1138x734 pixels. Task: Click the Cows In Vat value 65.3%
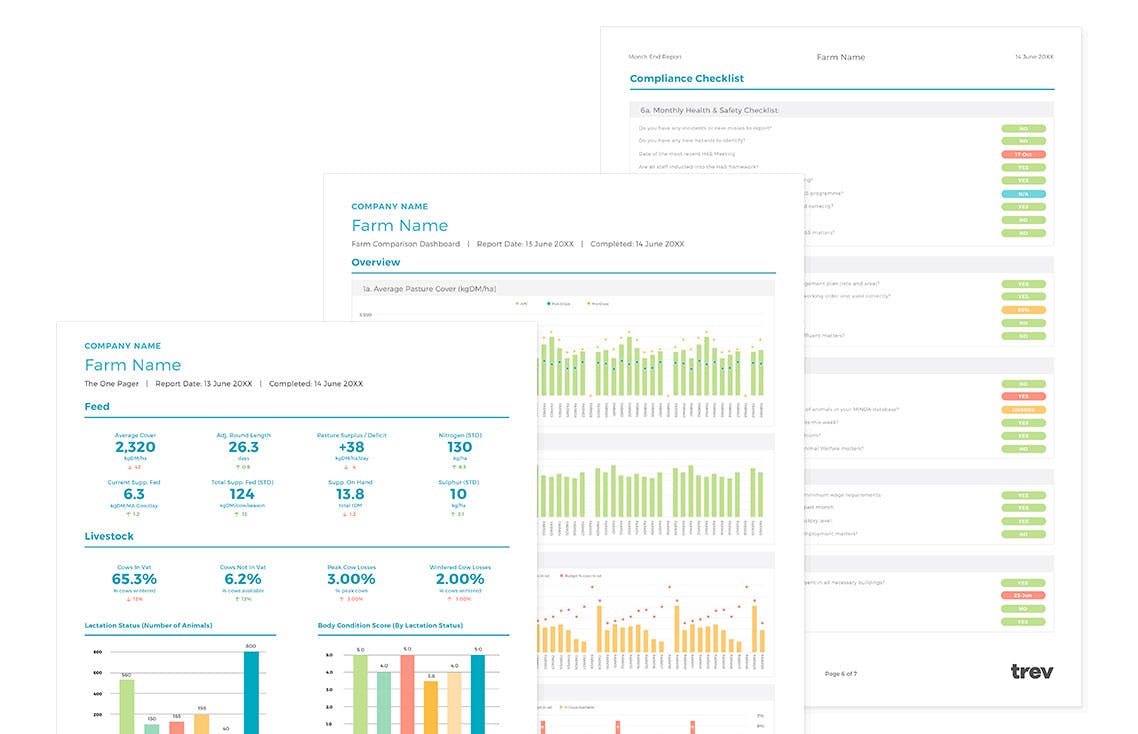pyautogui.click(x=134, y=579)
